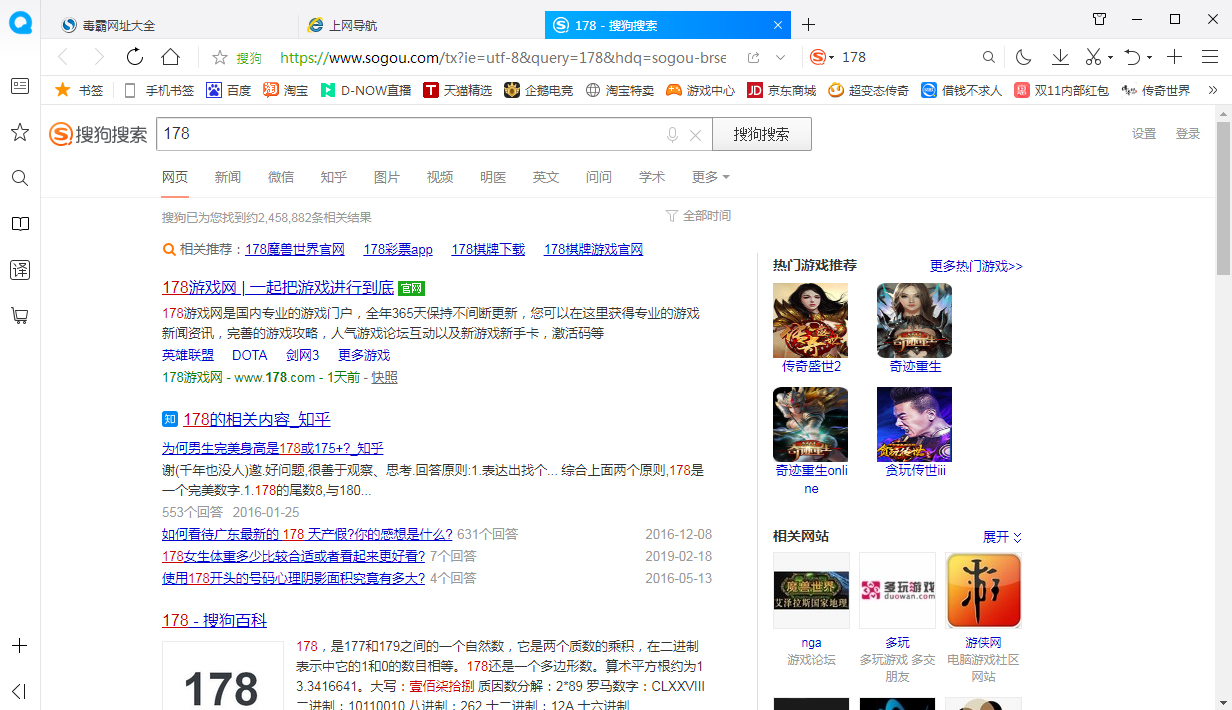Click the 传奇盛世2 game thumbnail
Screen dimensions: 1232x710
coord(810,320)
